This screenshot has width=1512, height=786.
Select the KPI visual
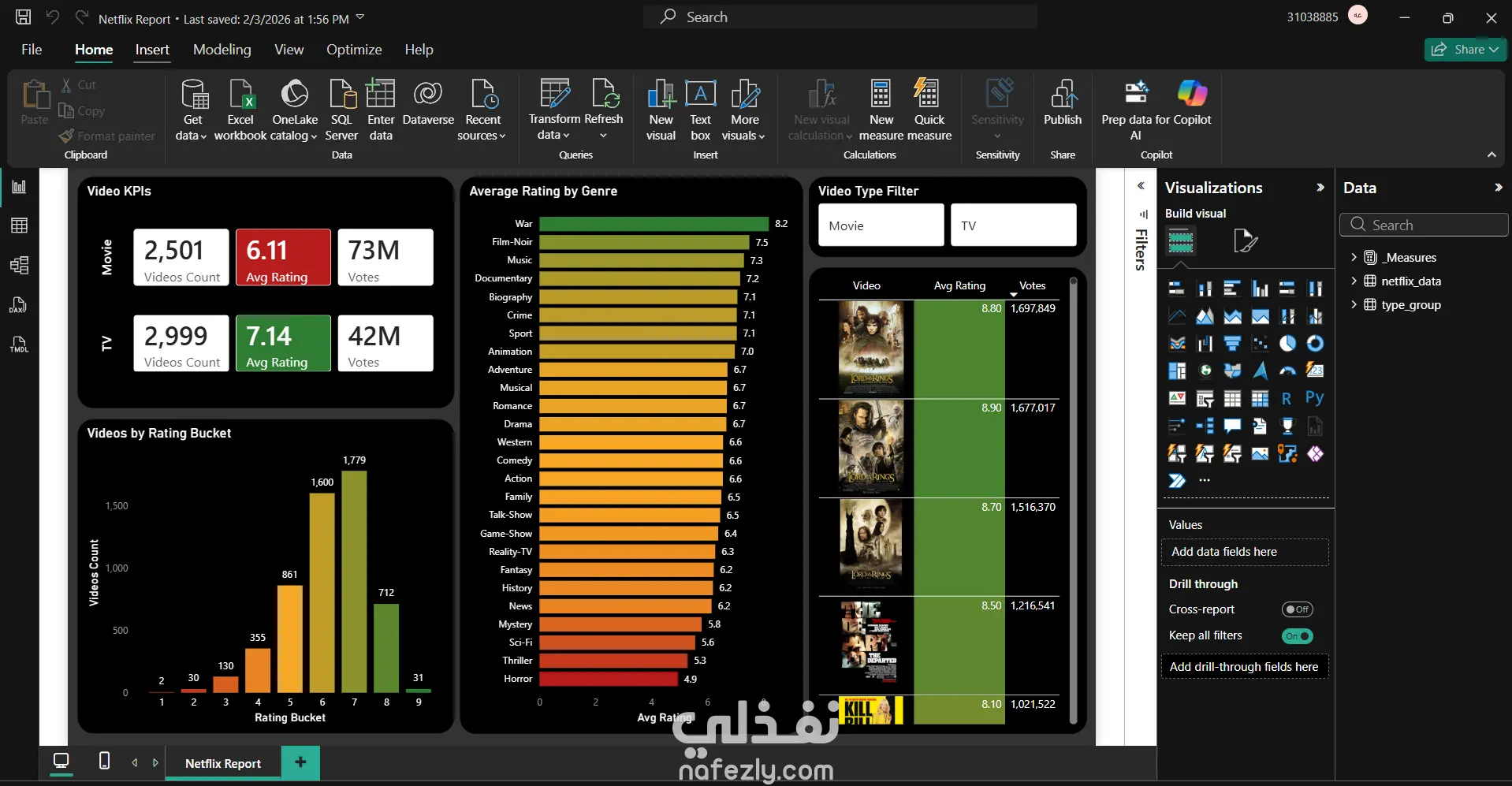tap(1177, 399)
